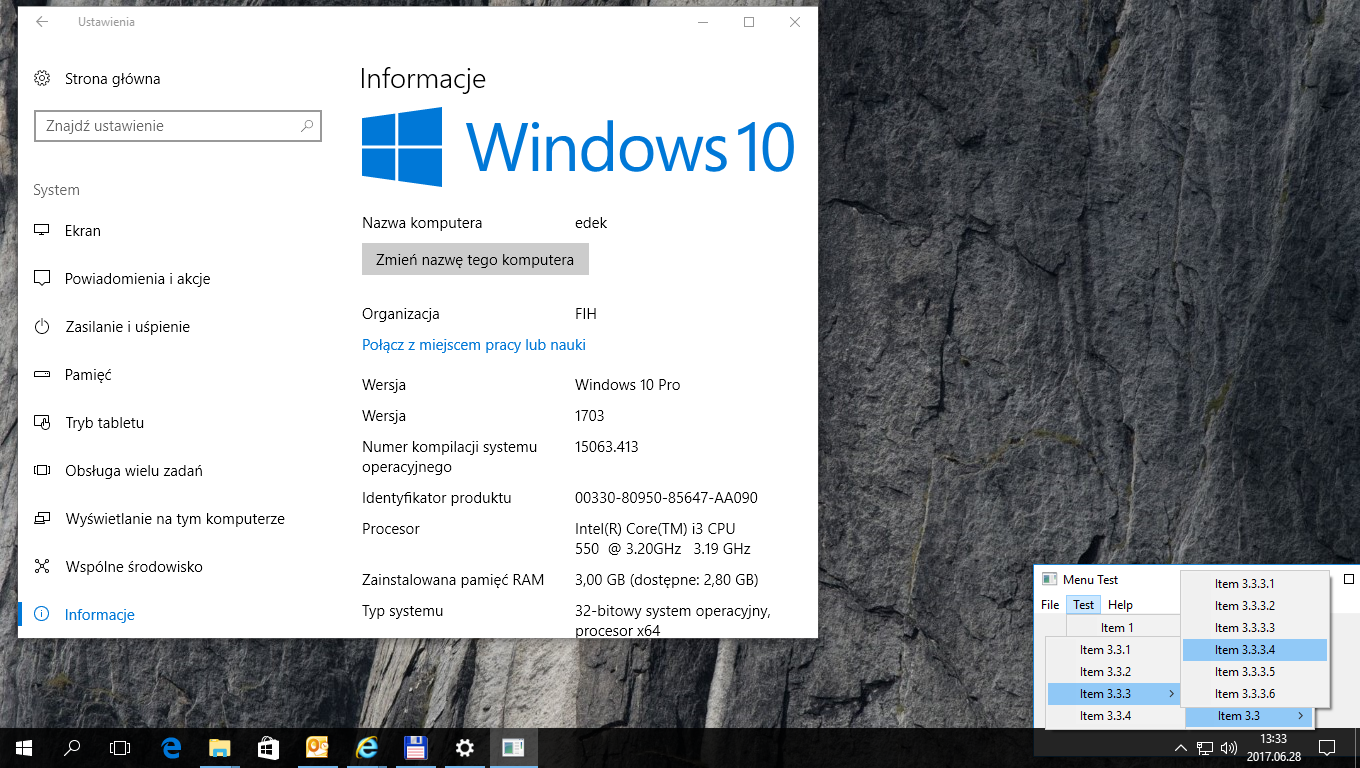The width and height of the screenshot is (1360, 768).
Task: Click the Informacje page heading
Action: coord(422,79)
